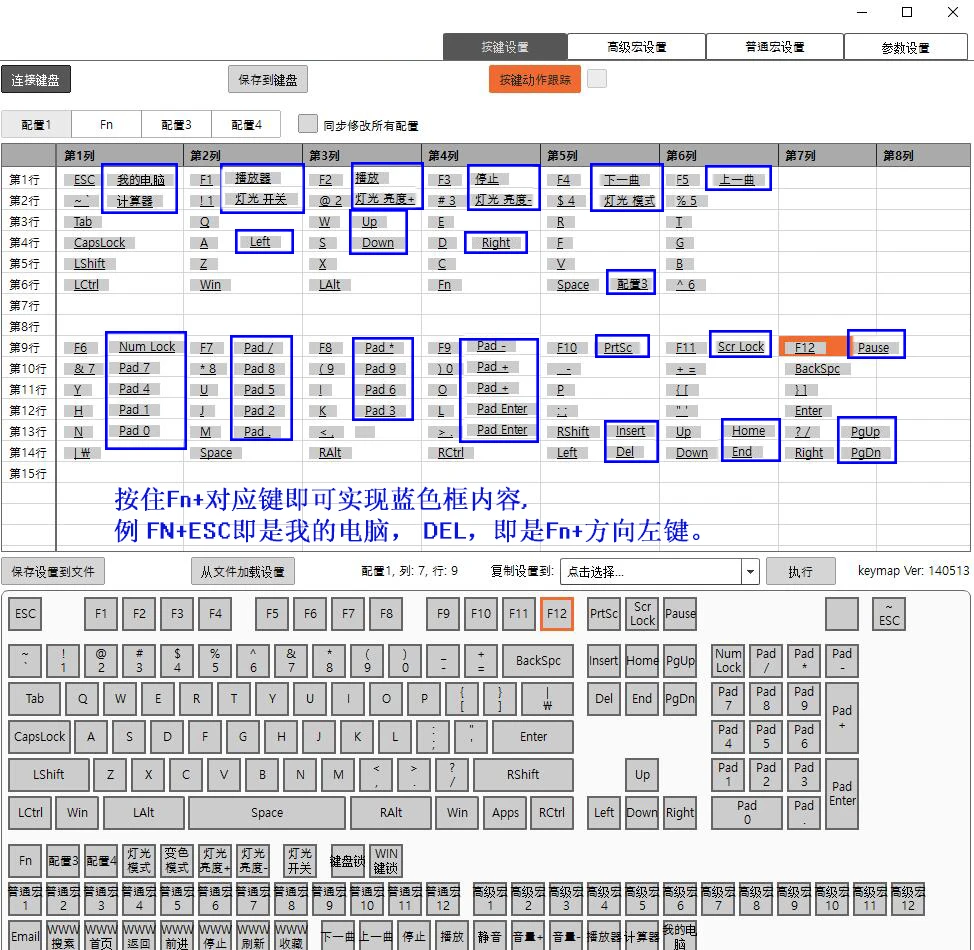The width and height of the screenshot is (974, 950).
Task: Open the 参数设置 tab
Action: click(905, 47)
